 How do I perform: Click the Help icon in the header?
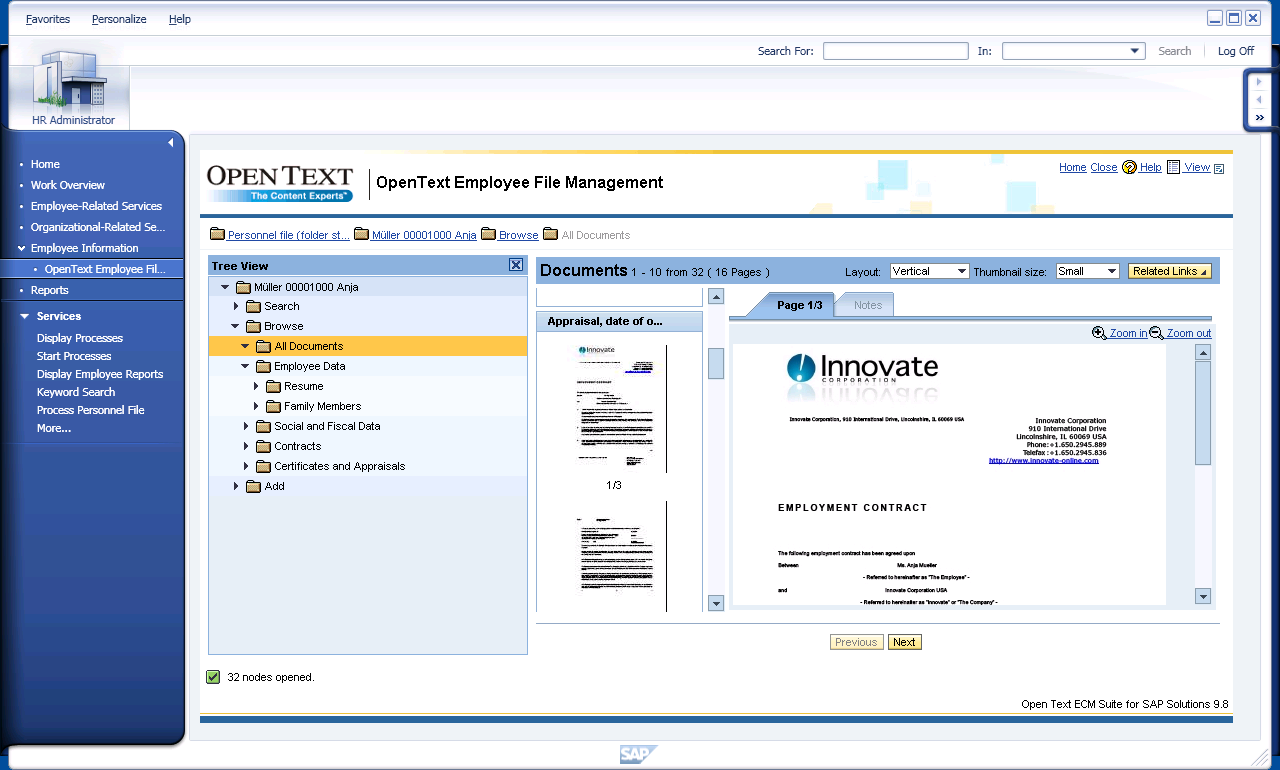click(x=1129, y=168)
